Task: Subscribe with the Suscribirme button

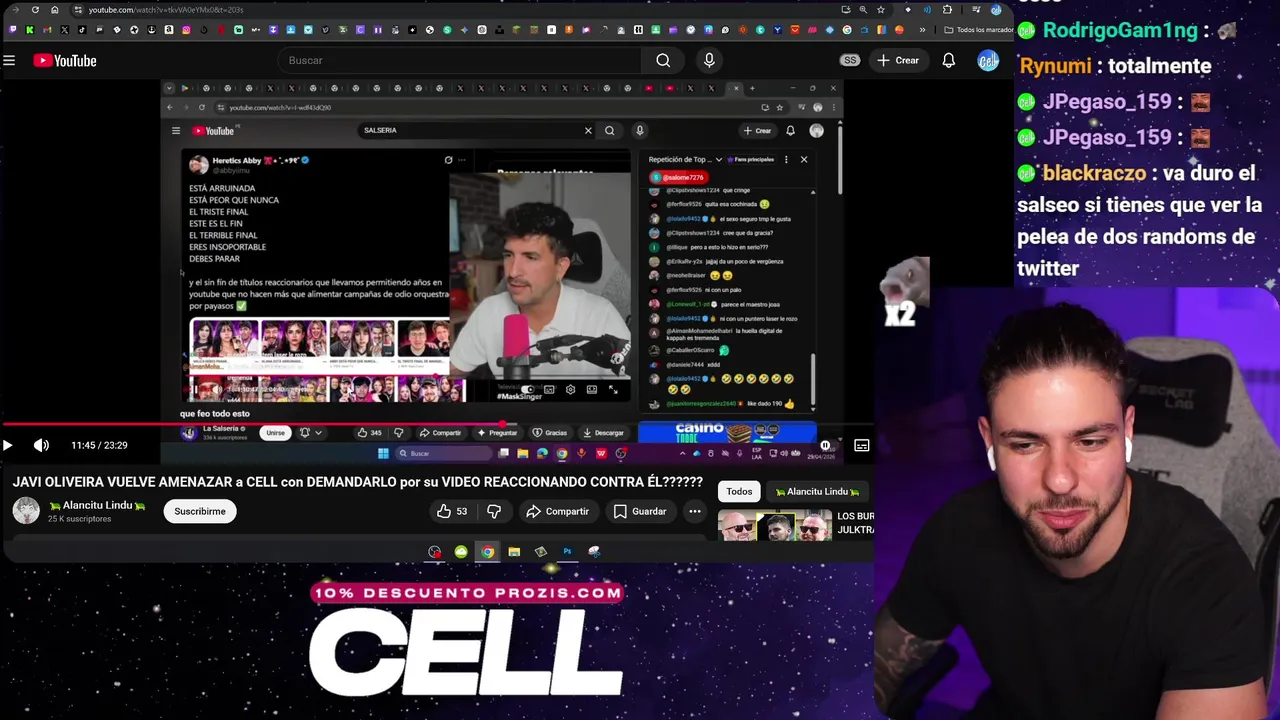Action: (x=200, y=512)
